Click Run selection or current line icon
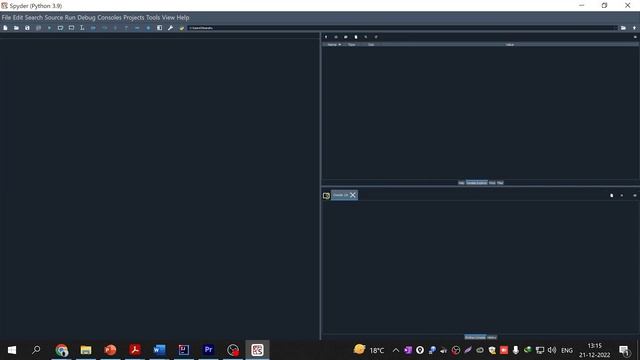This screenshot has height=360, width=640. tap(82, 28)
